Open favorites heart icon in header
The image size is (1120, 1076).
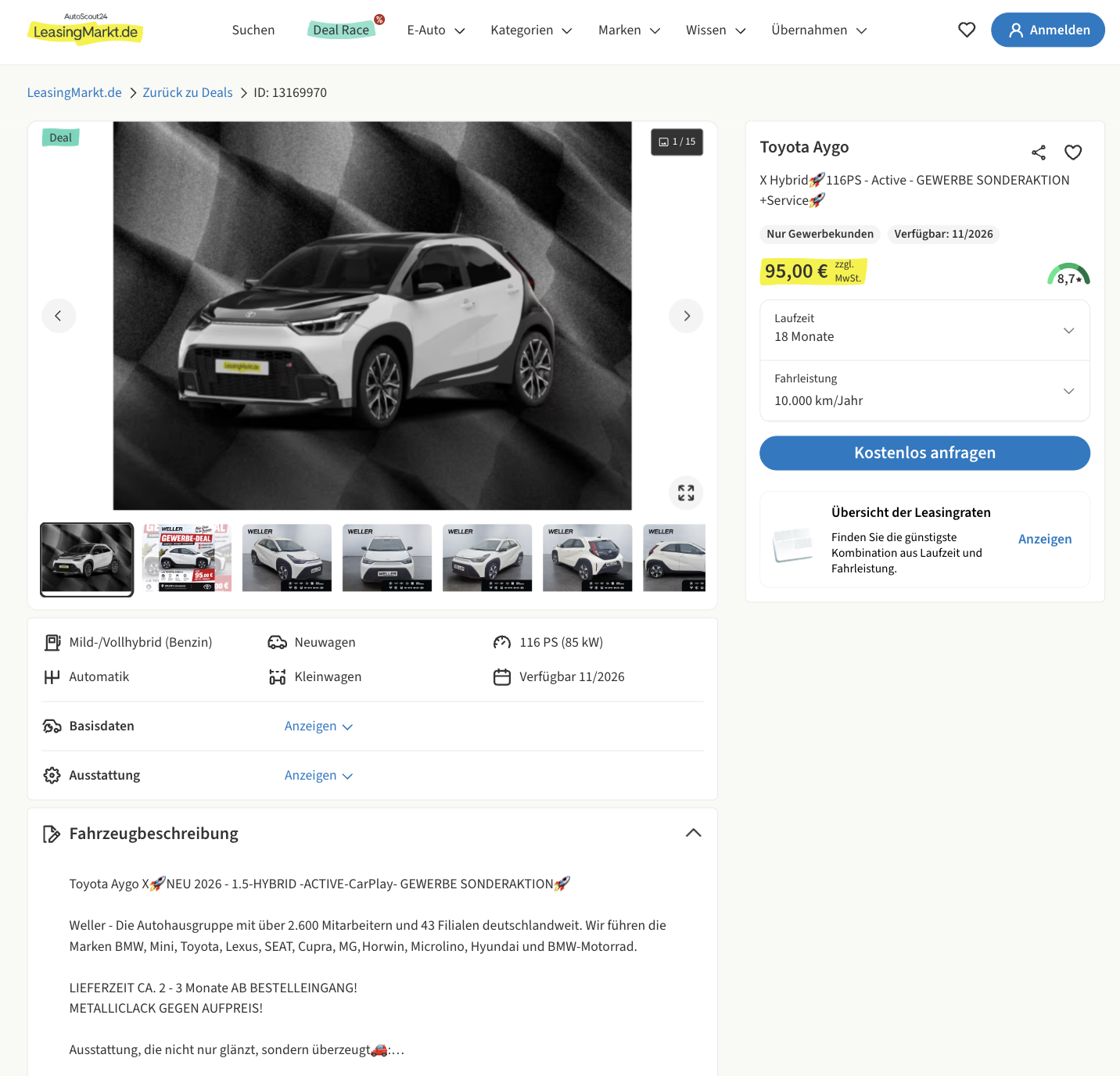coord(967,30)
